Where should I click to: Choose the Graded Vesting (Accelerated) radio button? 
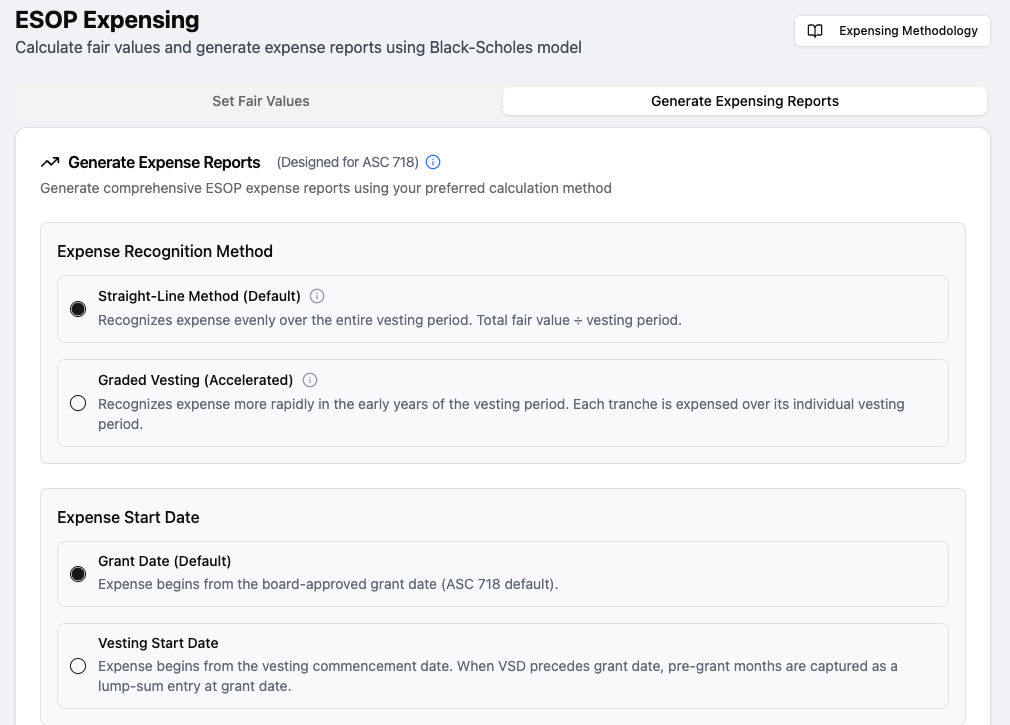pos(78,403)
